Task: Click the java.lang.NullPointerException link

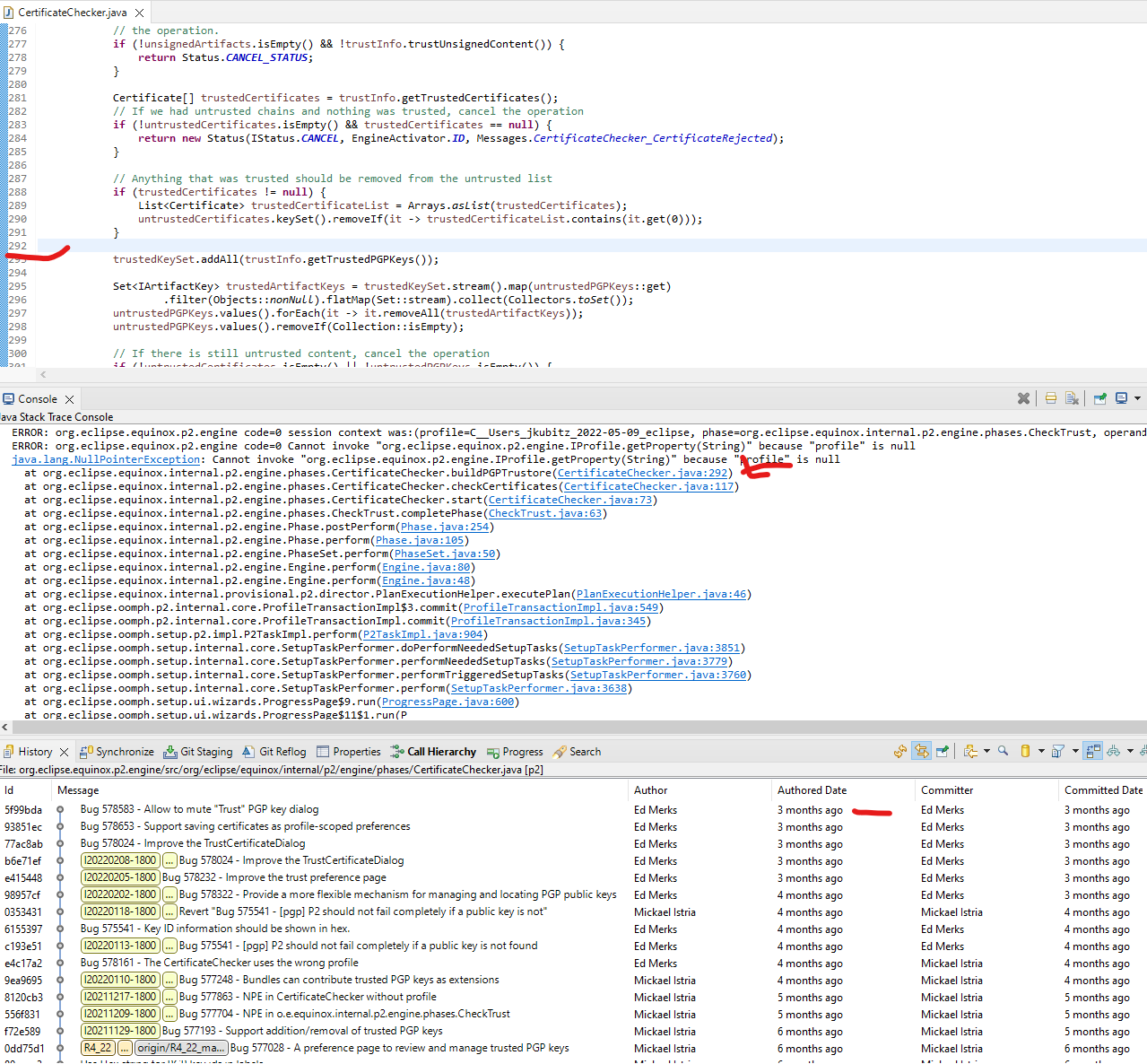Action: (105, 458)
